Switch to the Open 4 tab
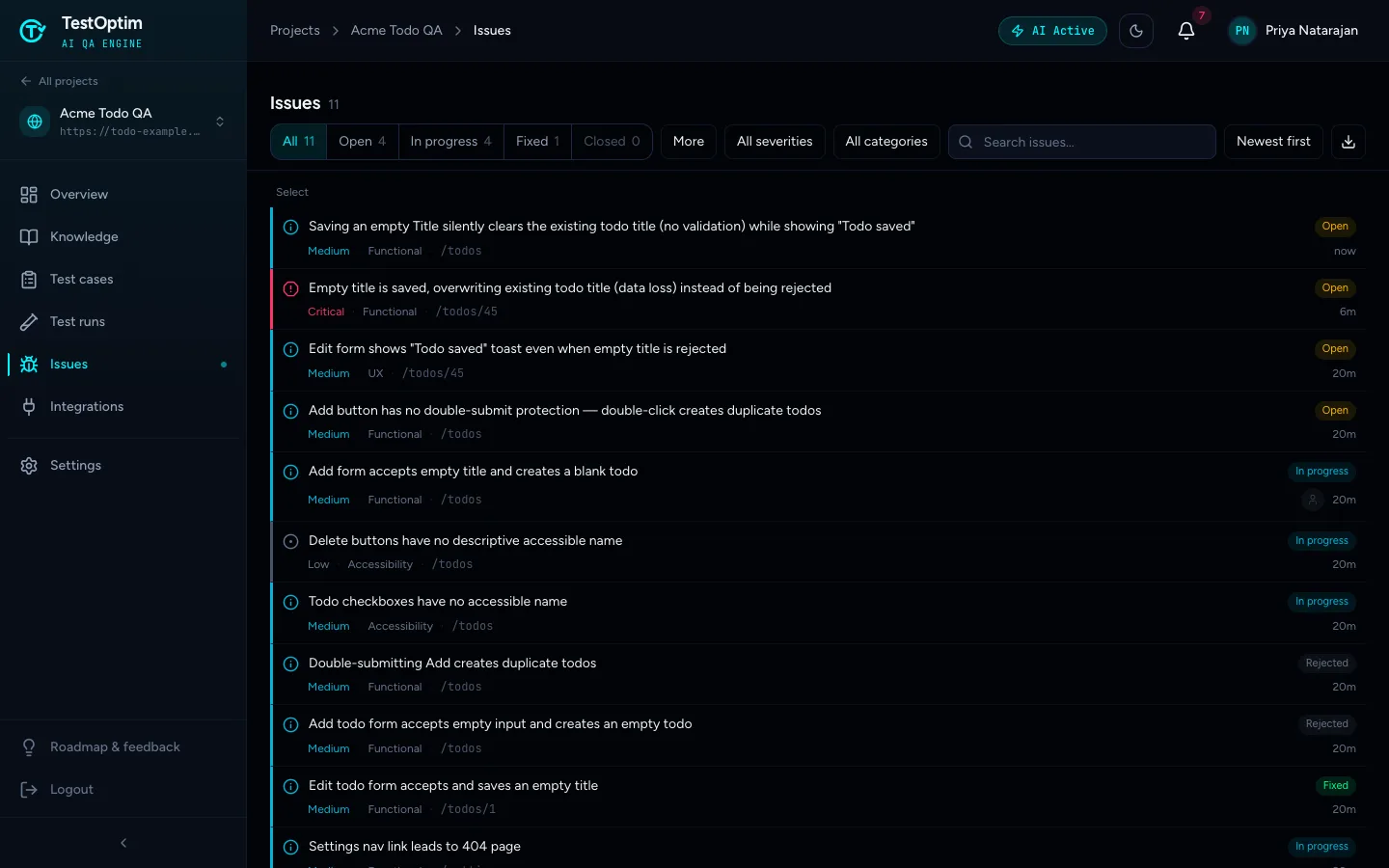The image size is (1389, 868). (363, 142)
